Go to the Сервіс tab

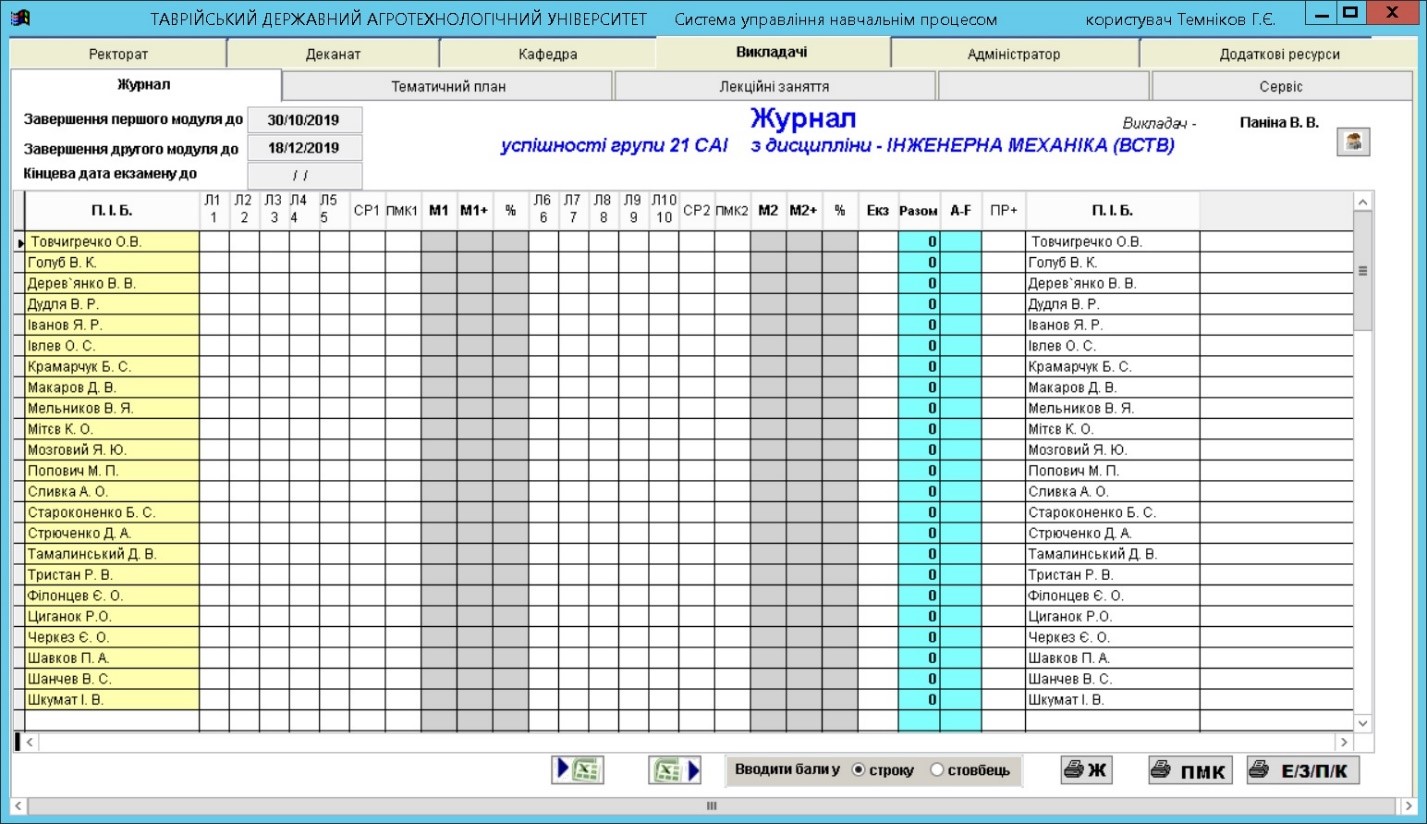[1281, 86]
